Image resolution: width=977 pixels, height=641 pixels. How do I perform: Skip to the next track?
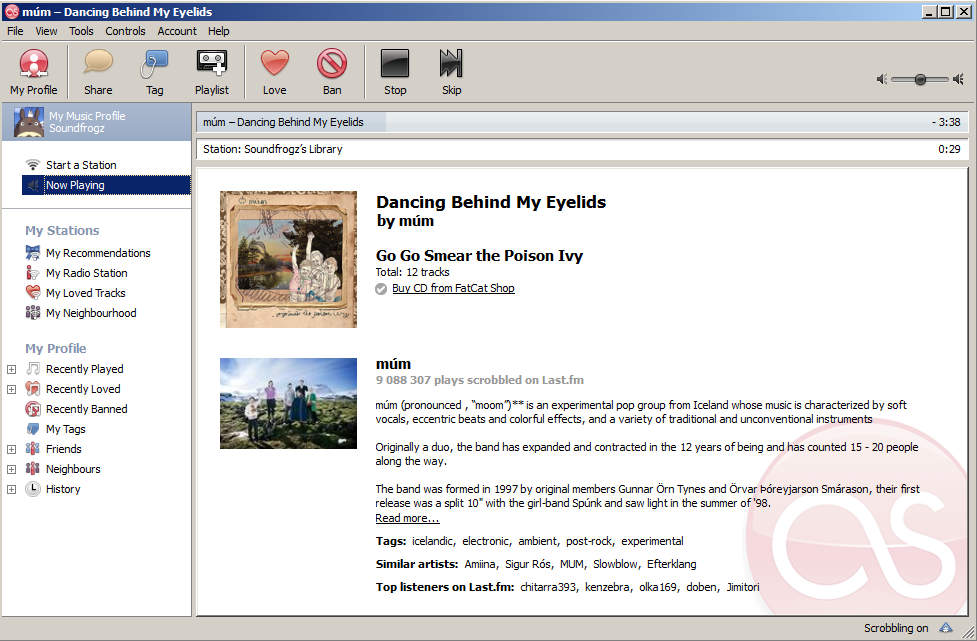(452, 72)
